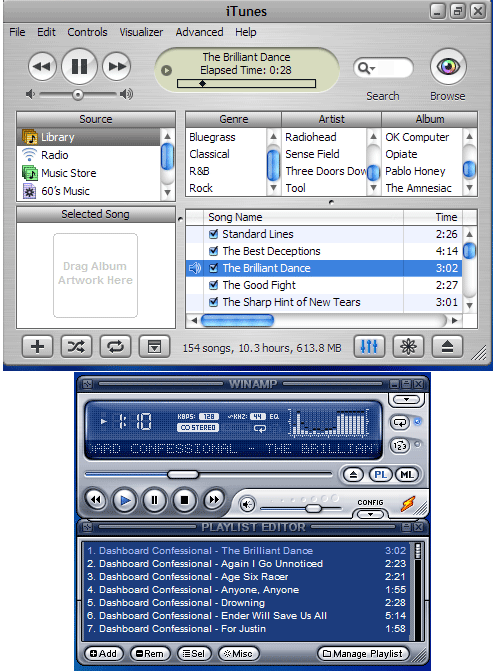Select Bluegrass in Genre list

[212, 137]
